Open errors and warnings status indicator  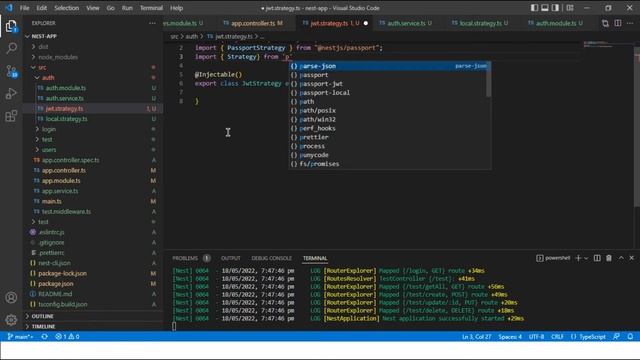pyautogui.click(x=67, y=336)
